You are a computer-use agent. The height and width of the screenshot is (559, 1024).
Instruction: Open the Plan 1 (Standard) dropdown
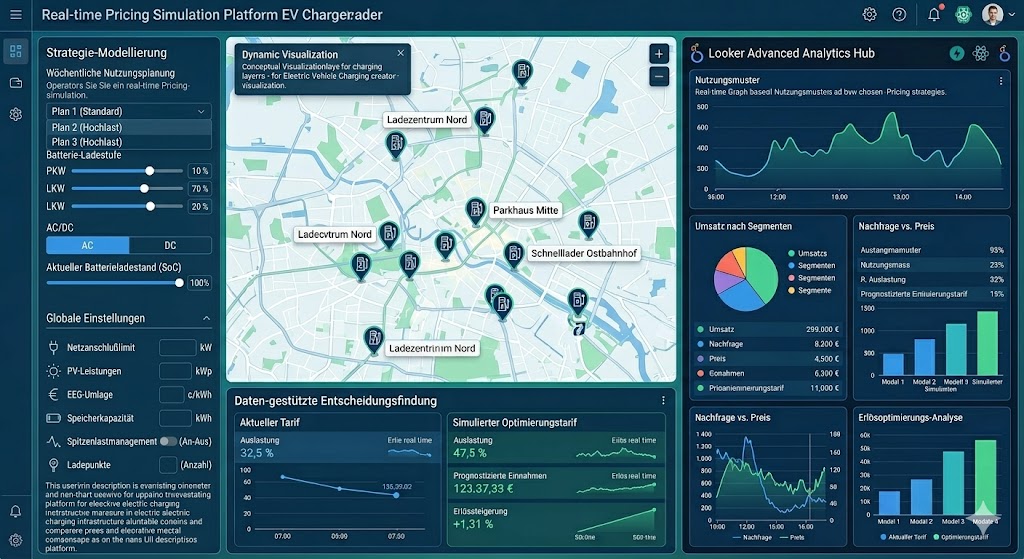pyautogui.click(x=129, y=111)
